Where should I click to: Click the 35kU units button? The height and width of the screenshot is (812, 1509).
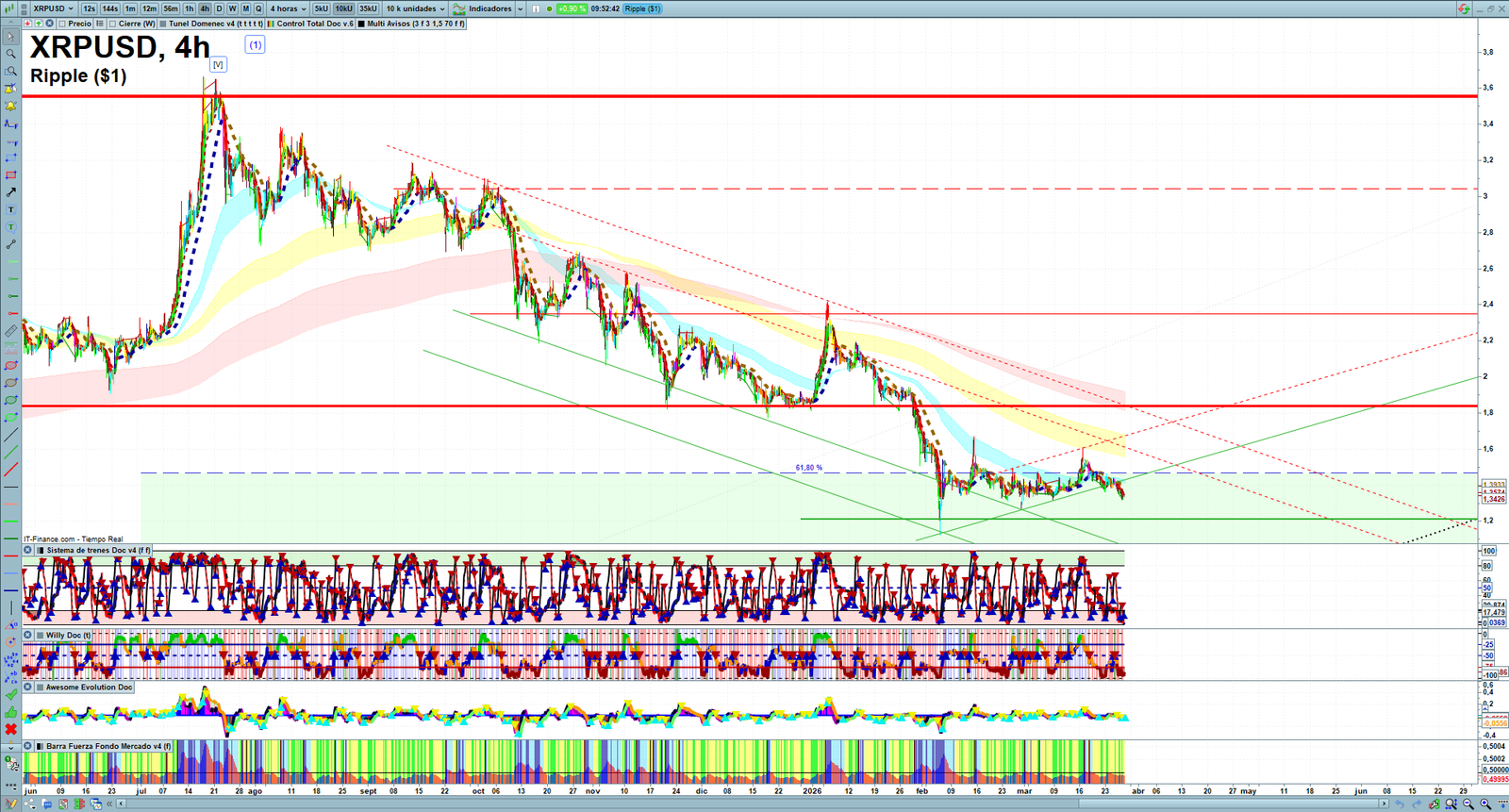coord(368,8)
